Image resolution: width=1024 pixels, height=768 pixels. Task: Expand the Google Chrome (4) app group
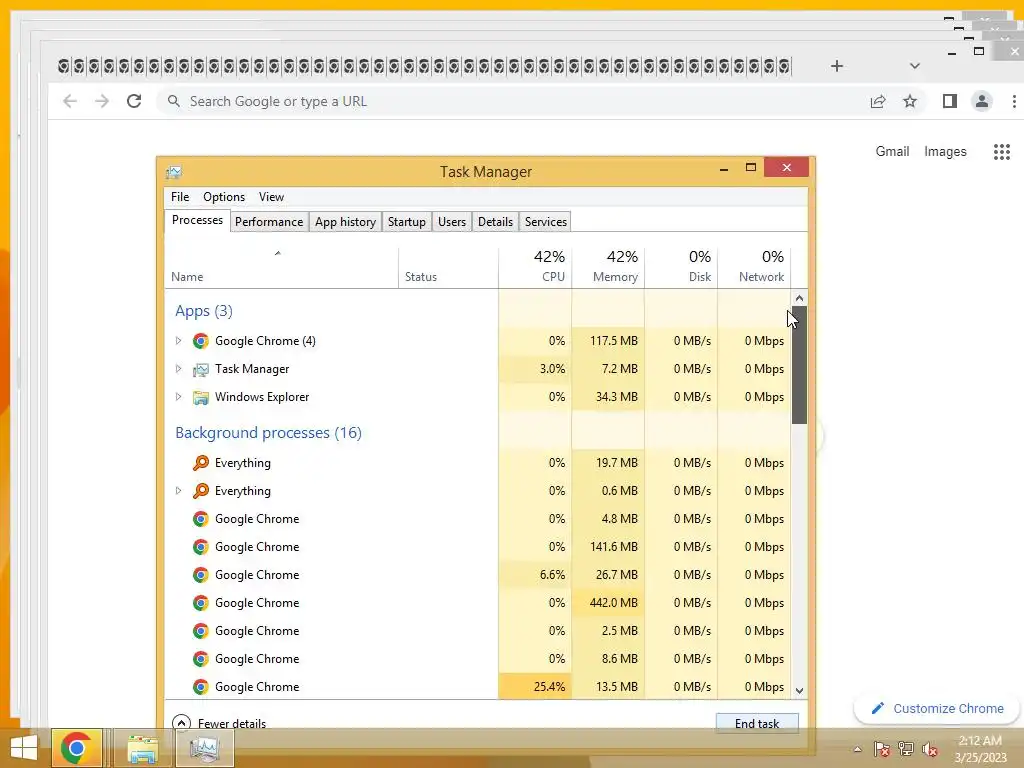[178, 341]
